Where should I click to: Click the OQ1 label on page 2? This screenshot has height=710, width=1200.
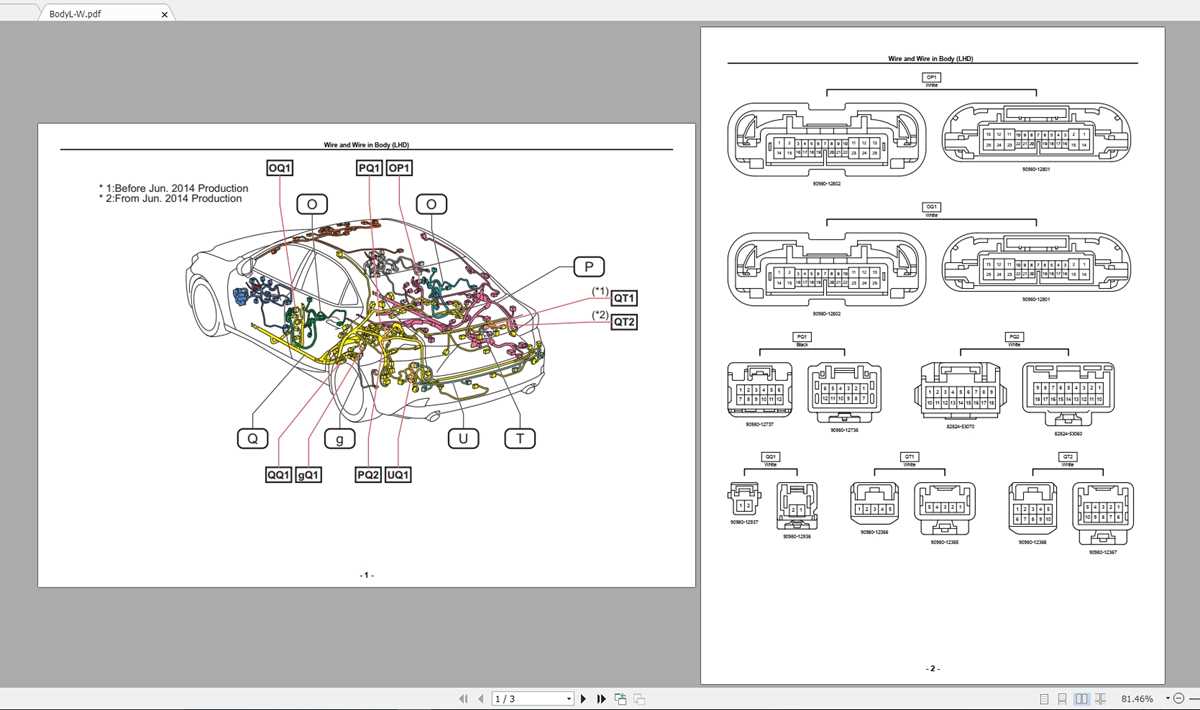[x=931, y=206]
